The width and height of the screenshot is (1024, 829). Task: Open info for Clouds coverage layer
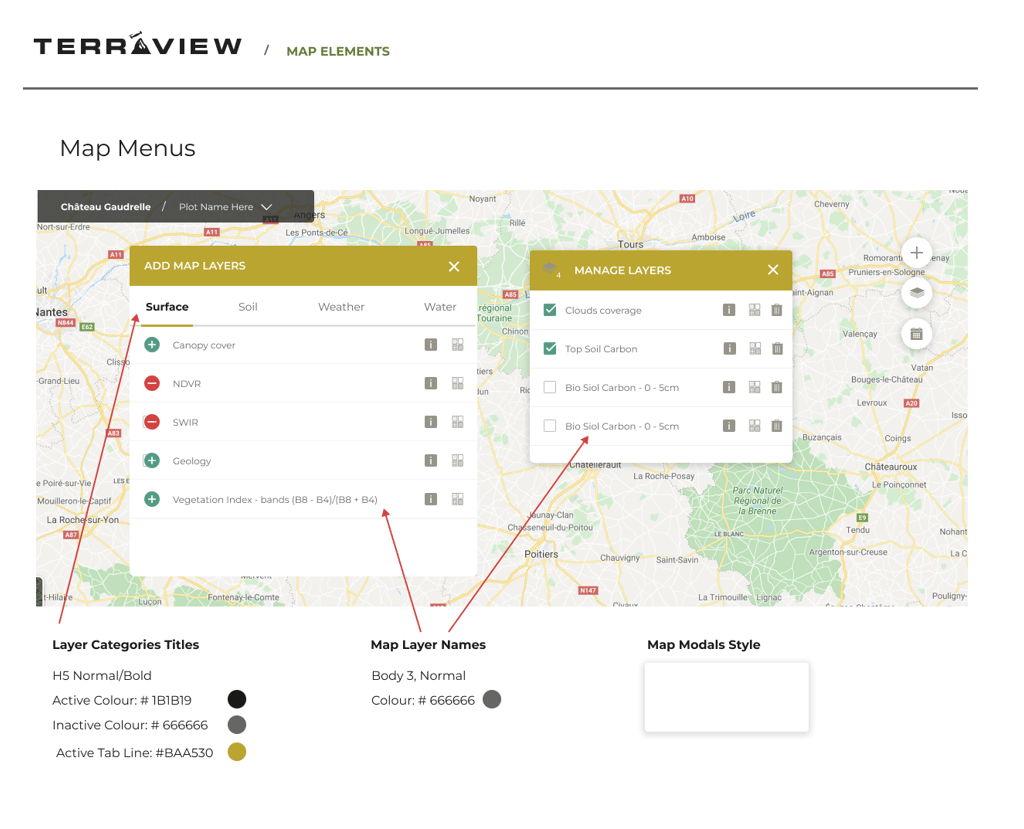click(x=729, y=310)
